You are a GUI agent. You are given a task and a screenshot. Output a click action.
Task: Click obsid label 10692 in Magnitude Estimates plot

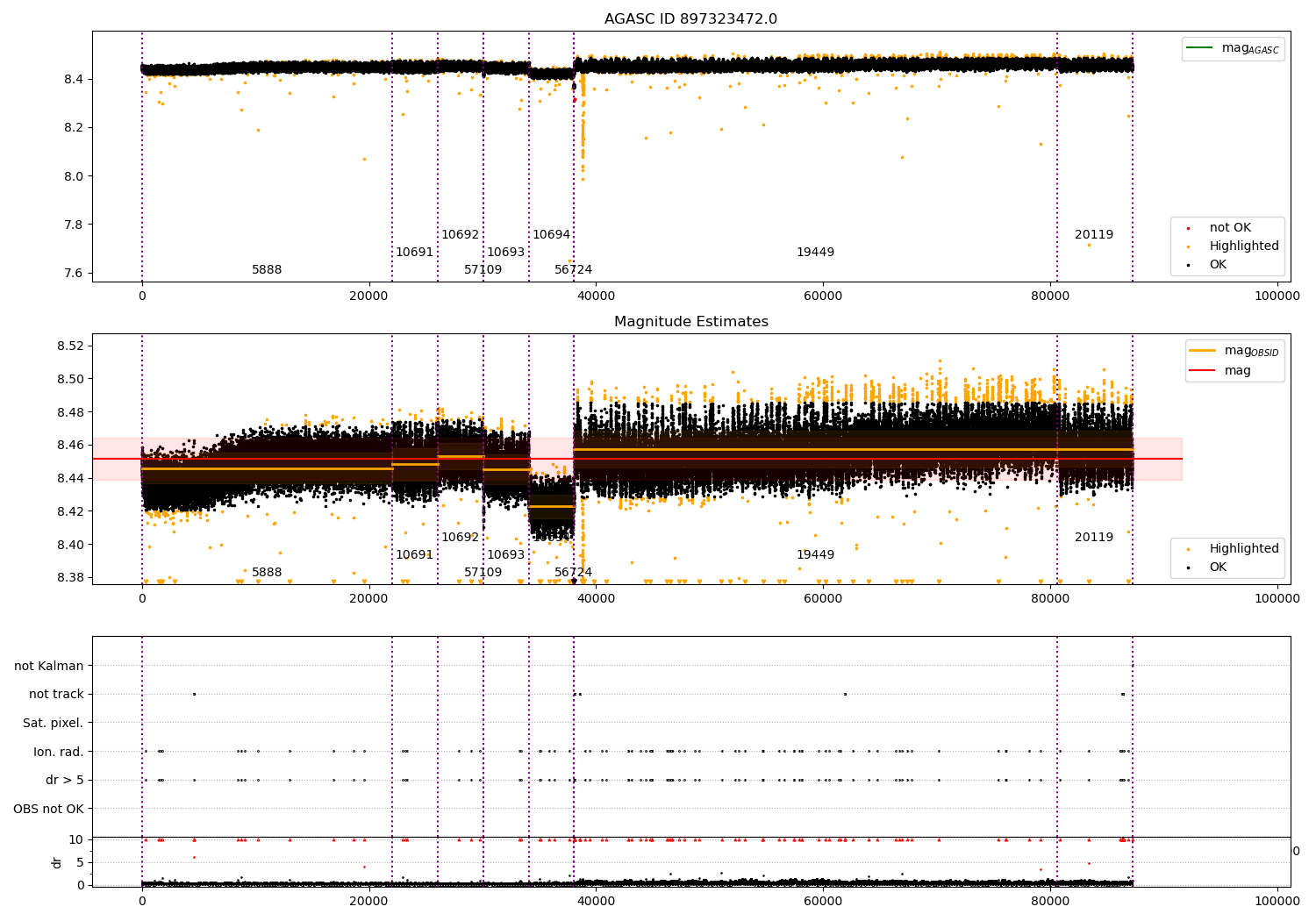tap(460, 538)
